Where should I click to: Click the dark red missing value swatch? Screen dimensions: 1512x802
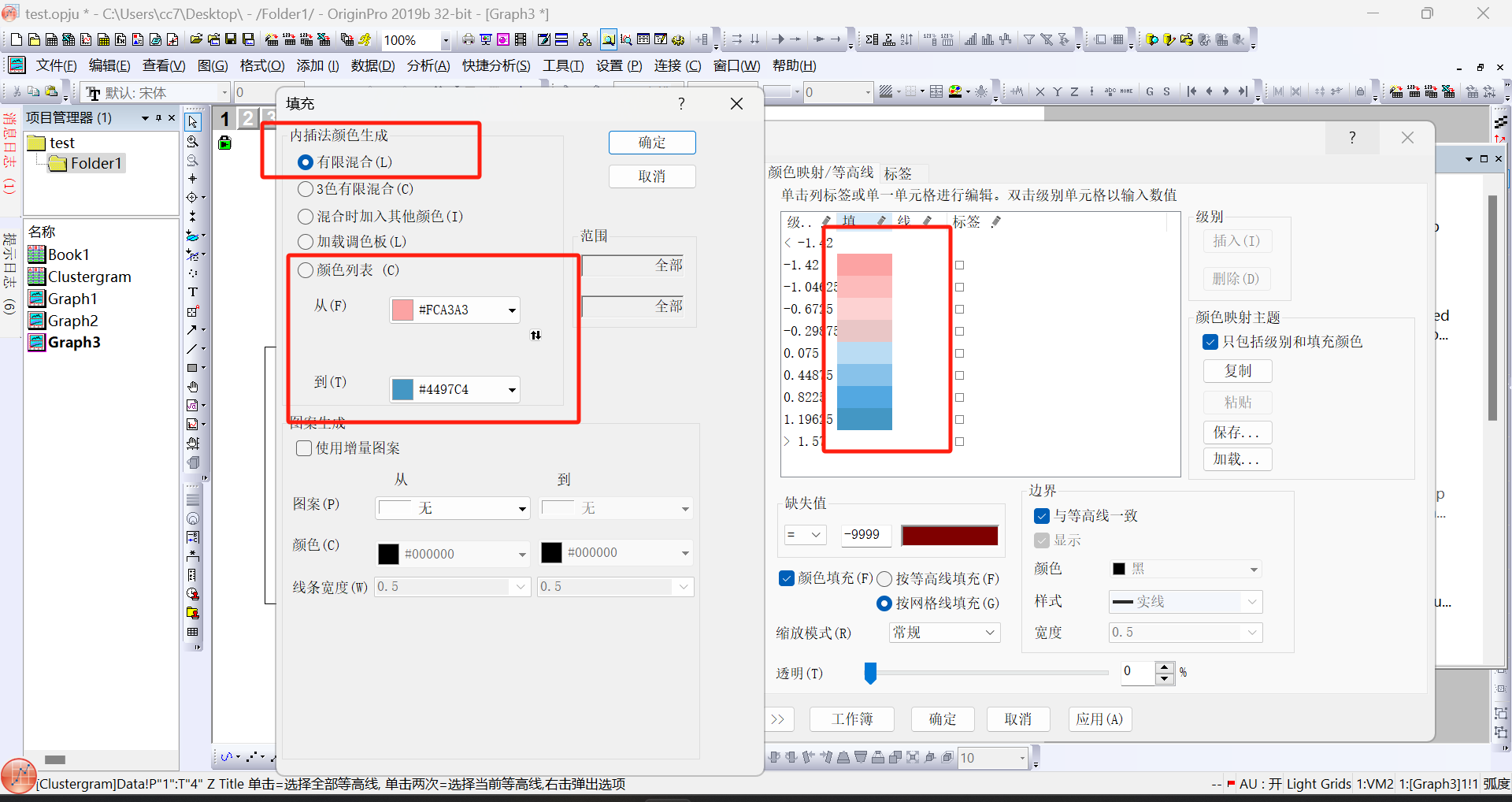coord(950,536)
